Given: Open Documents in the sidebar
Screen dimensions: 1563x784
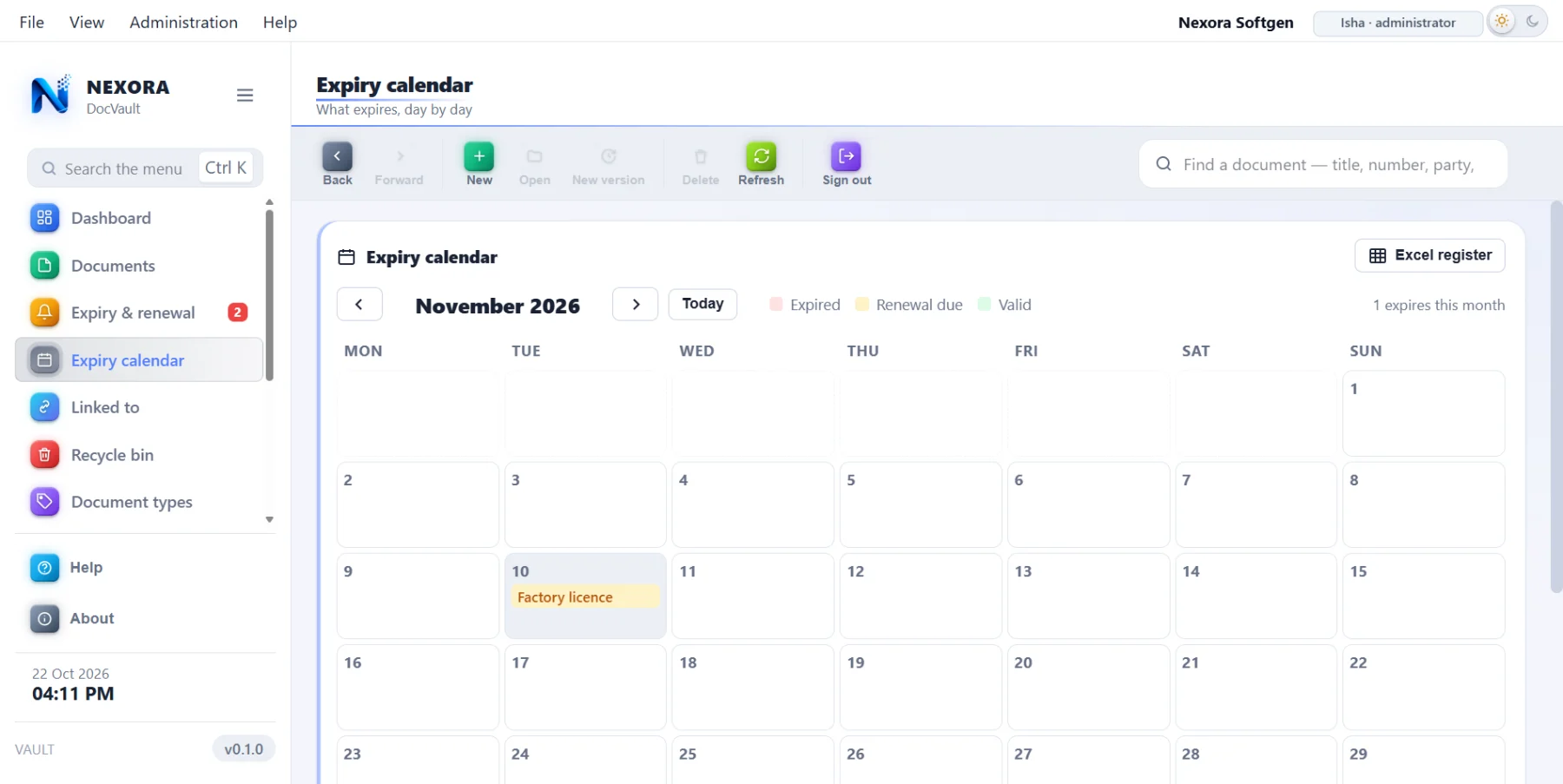Looking at the screenshot, I should click(x=139, y=266).
